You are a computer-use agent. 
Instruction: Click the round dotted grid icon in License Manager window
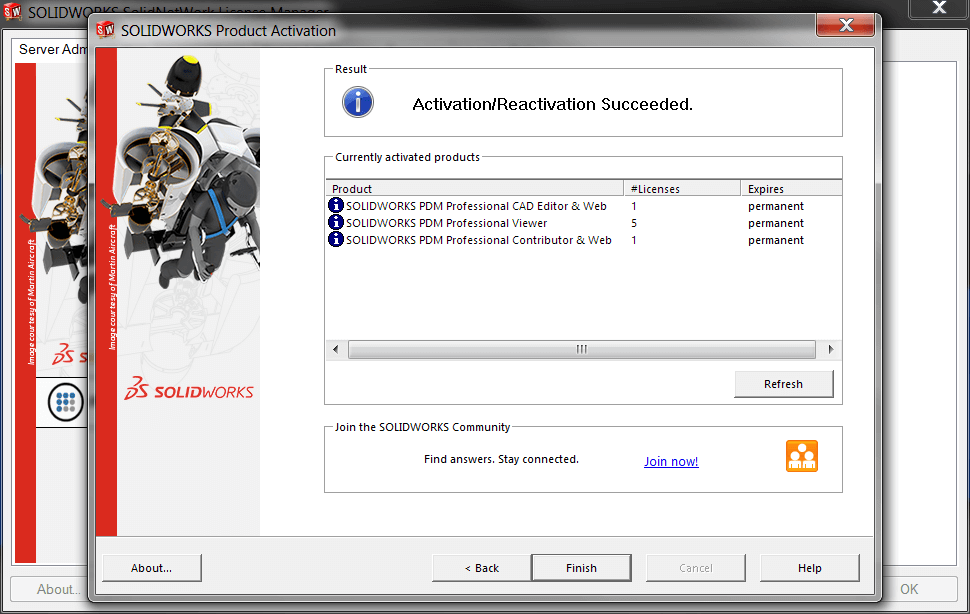click(x=66, y=402)
